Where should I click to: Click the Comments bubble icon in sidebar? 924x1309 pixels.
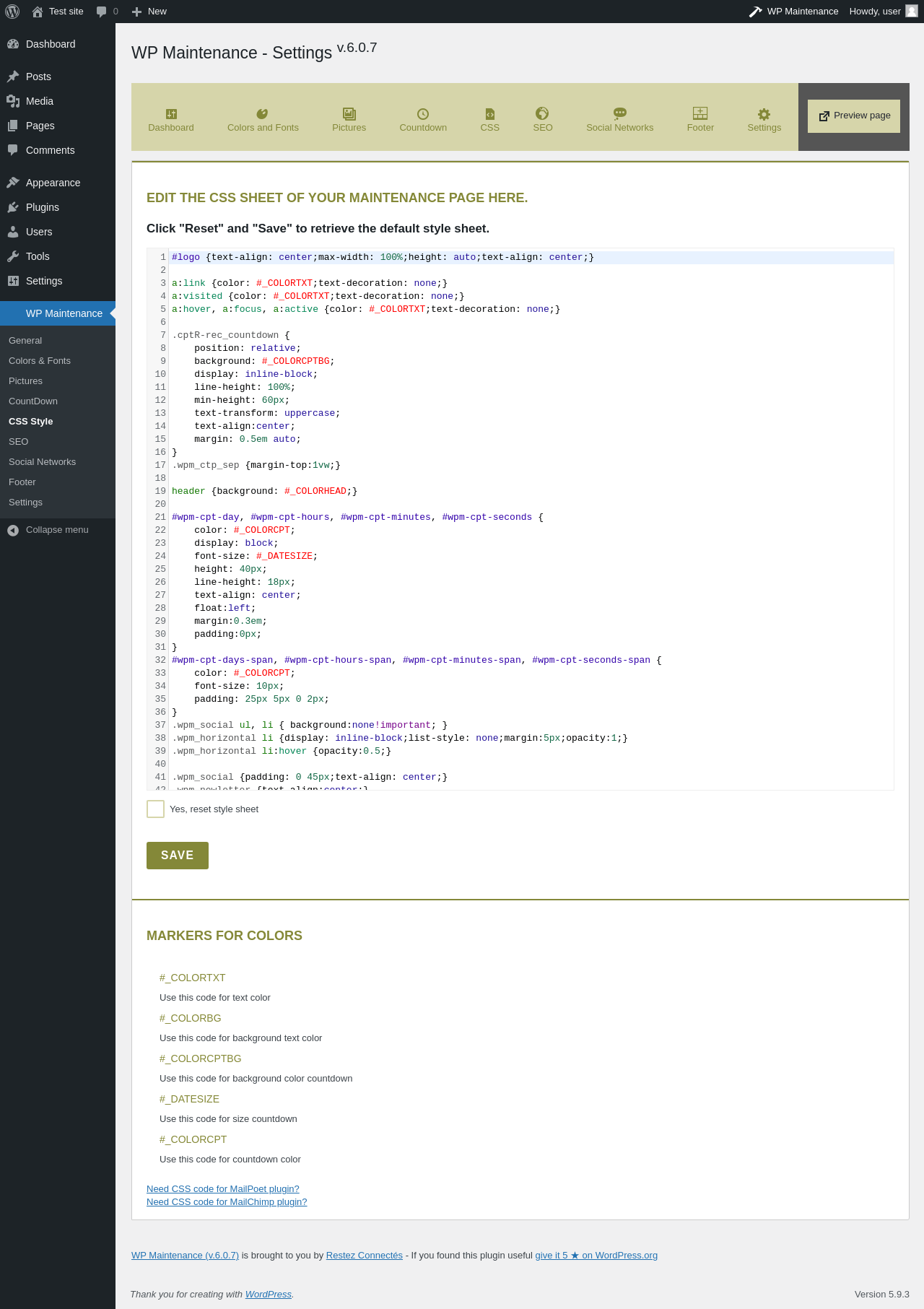click(x=13, y=150)
